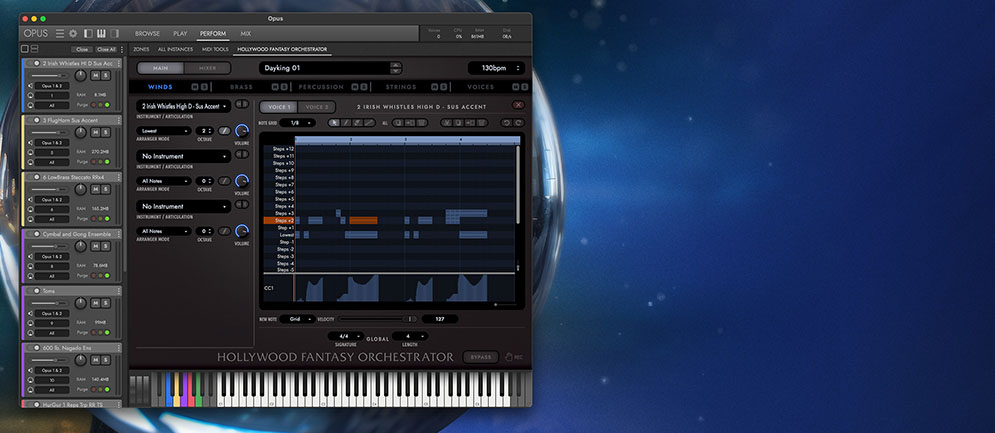This screenshot has width=995, height=433.
Task: Solo the 6 LowBrass Staccato instrument
Action: tap(105, 190)
